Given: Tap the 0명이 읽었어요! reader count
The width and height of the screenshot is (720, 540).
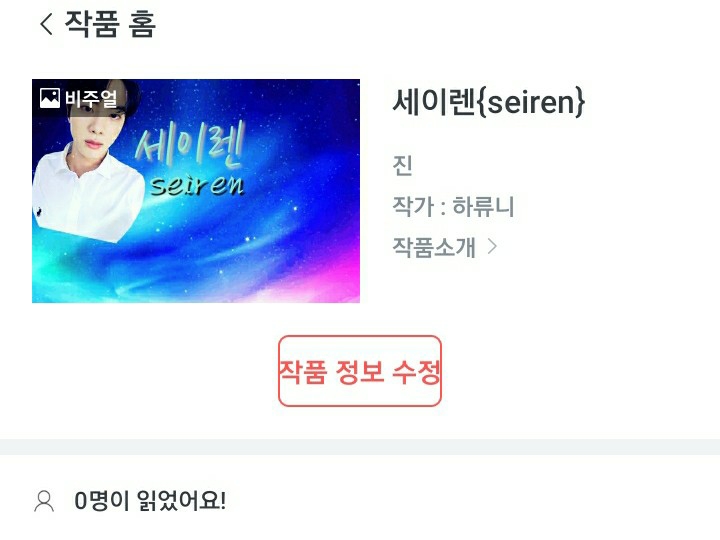Looking at the screenshot, I should pyautogui.click(x=150, y=501).
